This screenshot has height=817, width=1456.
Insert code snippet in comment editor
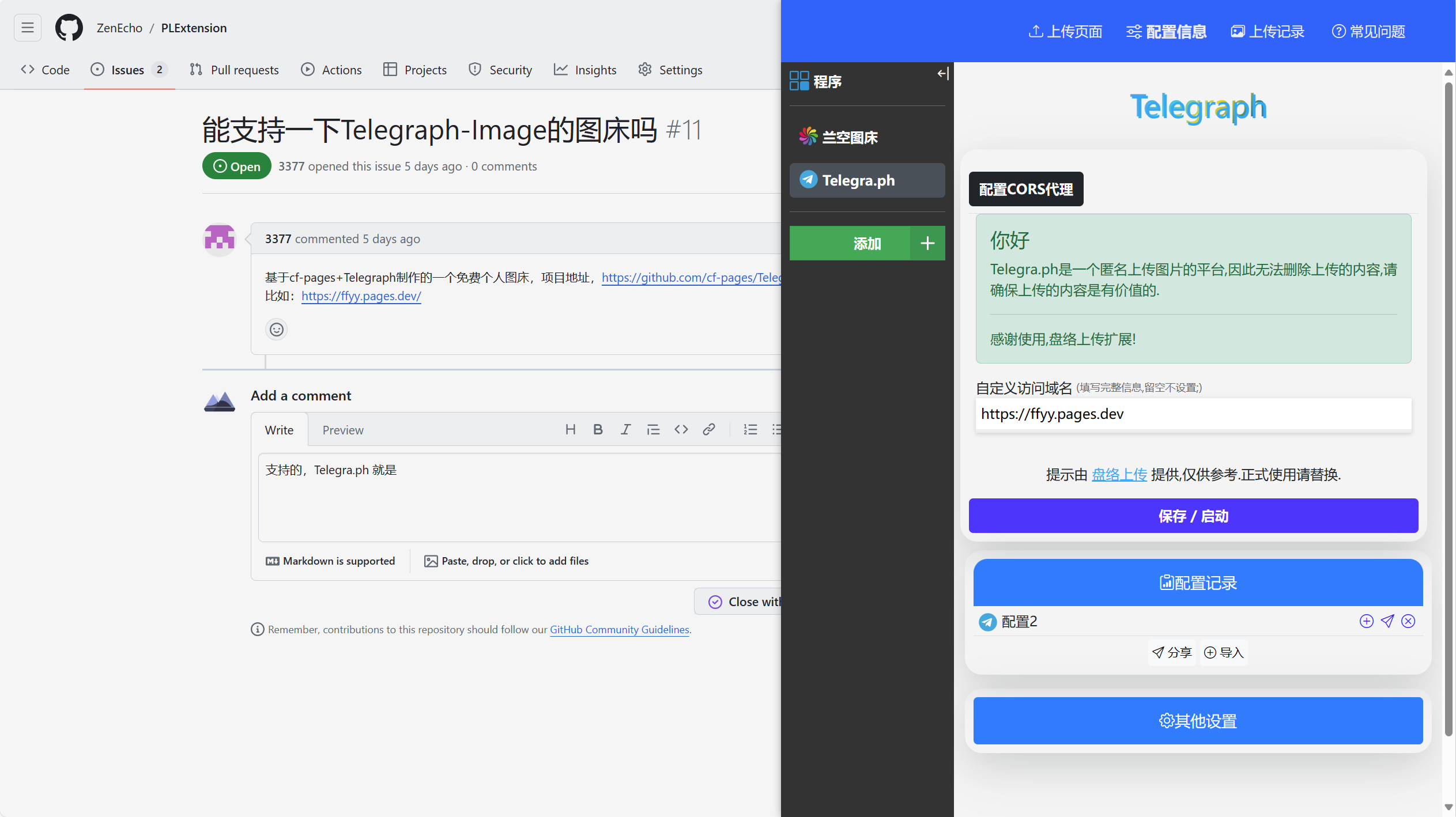tap(681, 429)
